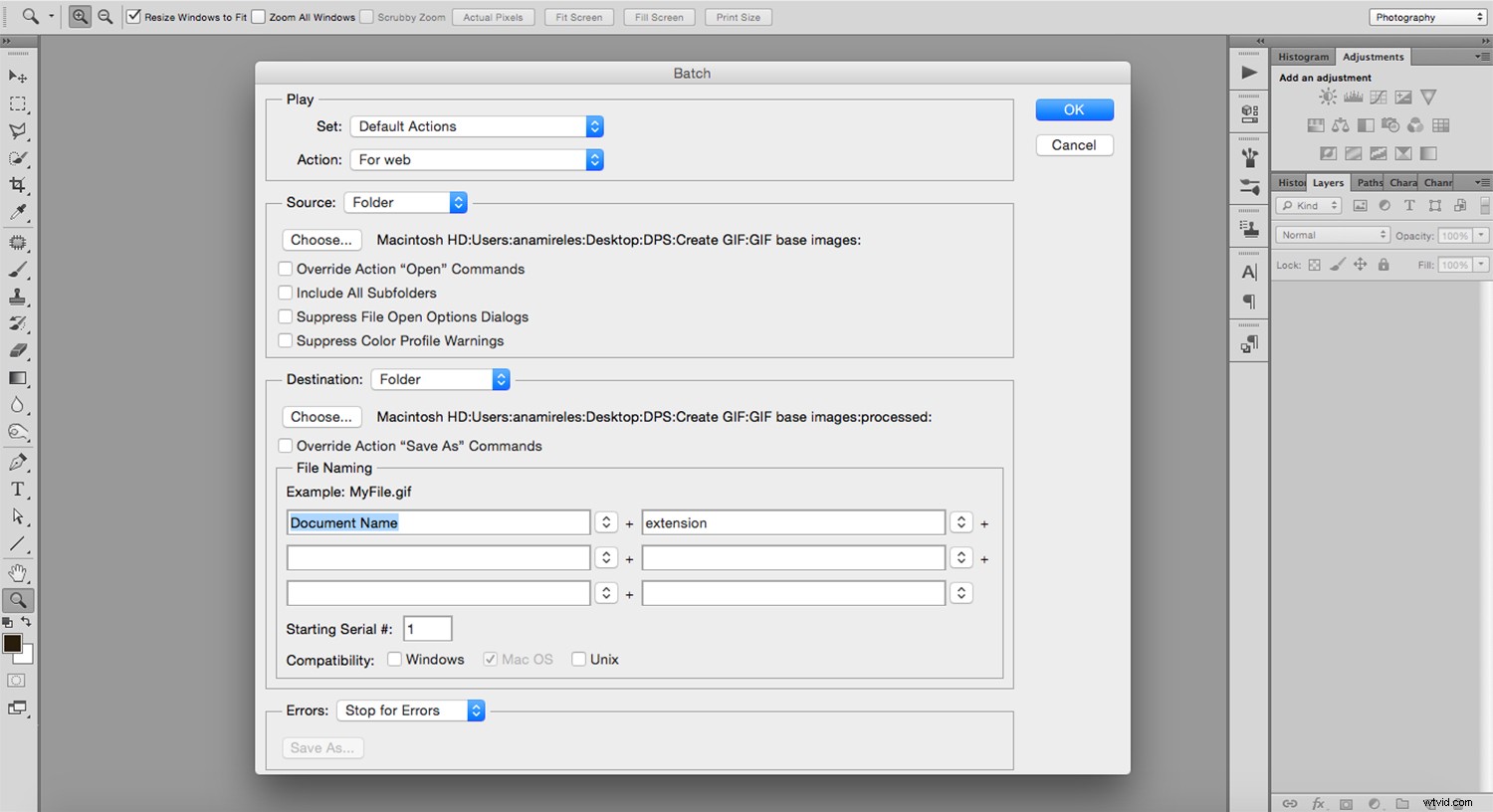Select the Zoom tool in the toolbar
Screen dimensions: 1493x812
click(x=18, y=600)
